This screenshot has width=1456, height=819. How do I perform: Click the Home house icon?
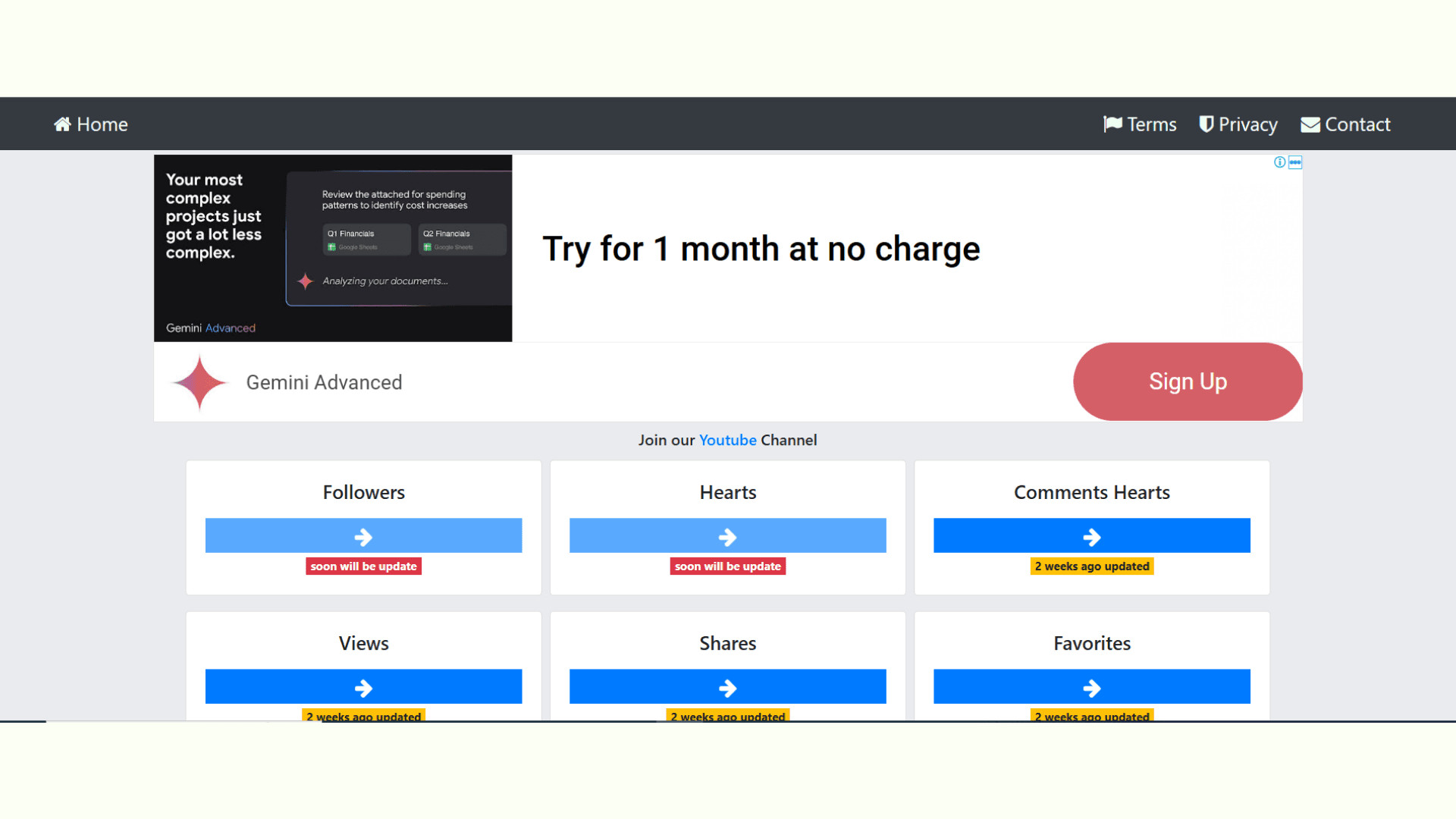point(63,124)
